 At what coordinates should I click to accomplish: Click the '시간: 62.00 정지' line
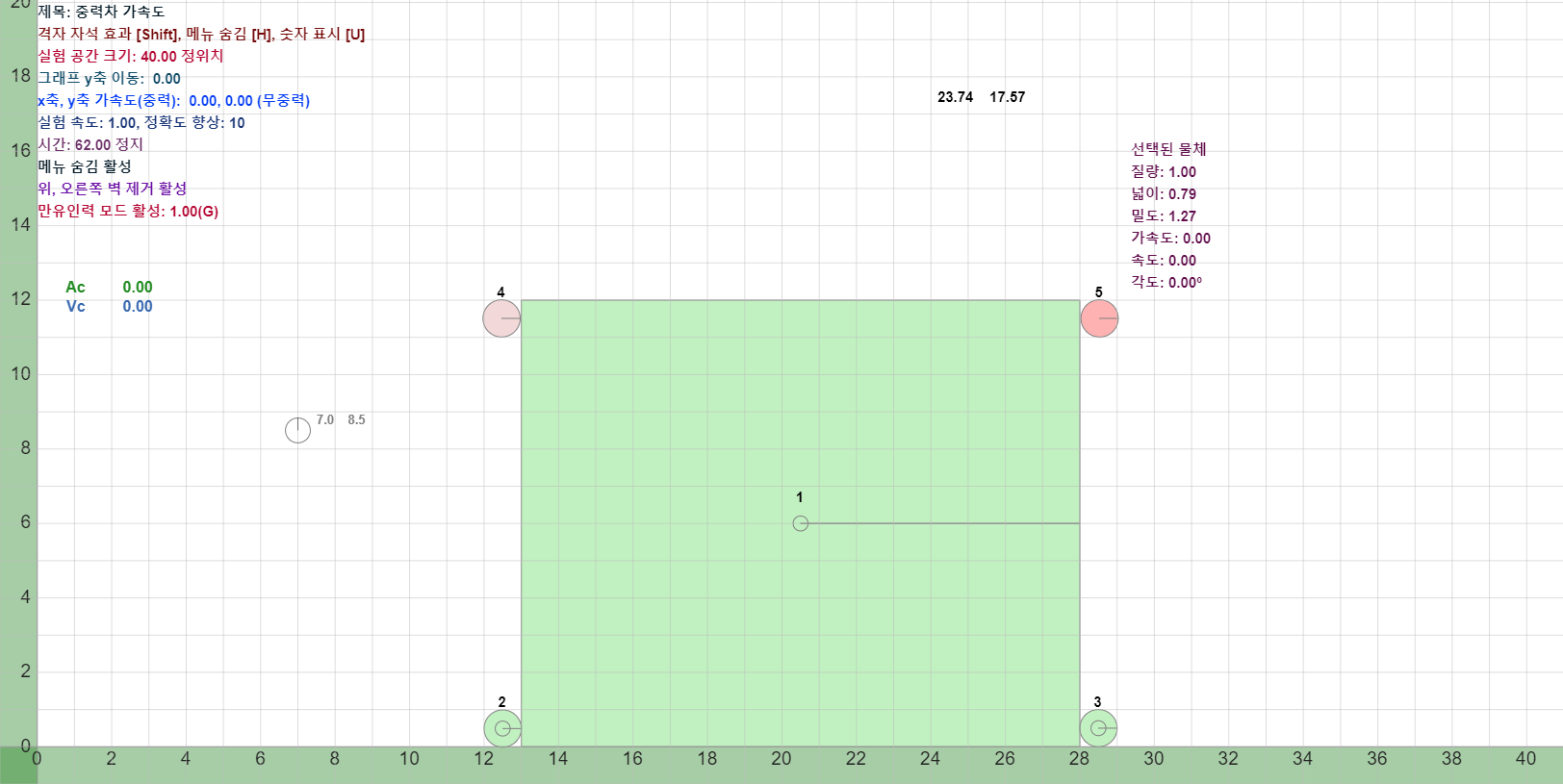[x=90, y=144]
